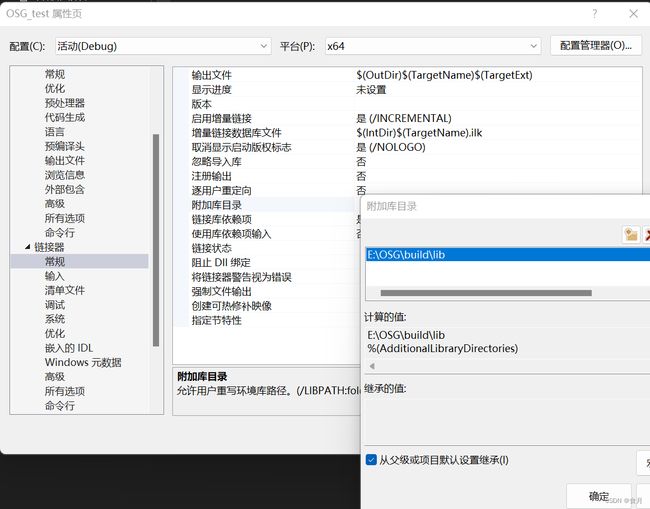
Task: Select Windows 元数据 in the tree
Action: click(83, 362)
